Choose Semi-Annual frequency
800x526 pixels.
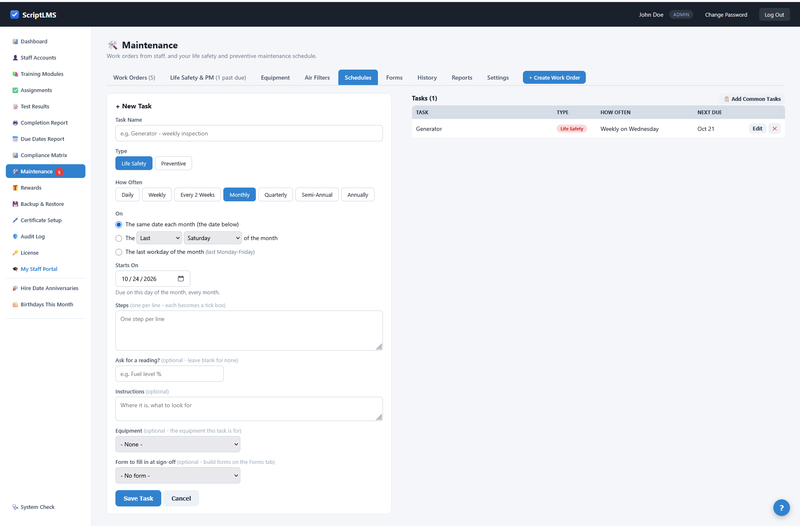click(317, 195)
